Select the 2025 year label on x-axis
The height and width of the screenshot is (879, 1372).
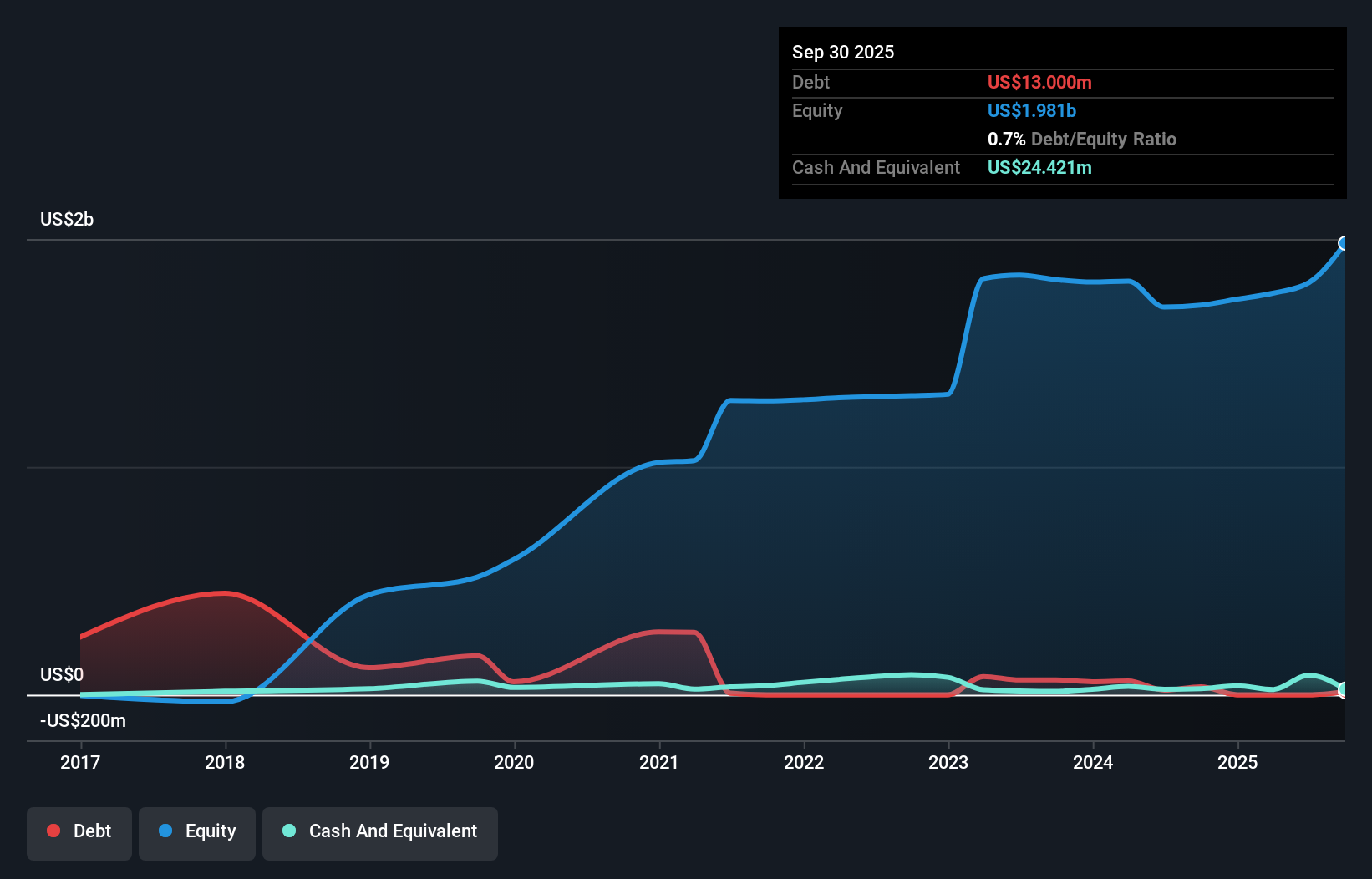tap(1238, 762)
